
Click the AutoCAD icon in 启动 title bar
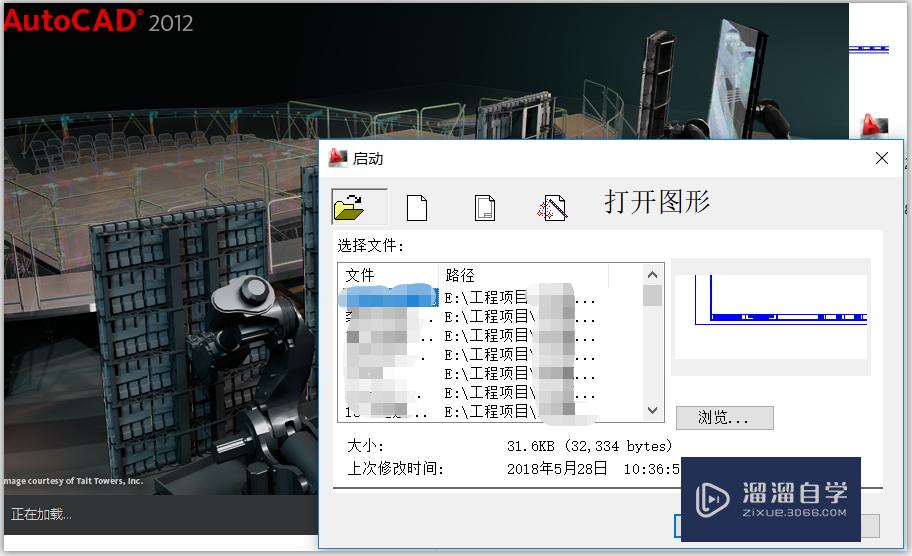point(338,158)
